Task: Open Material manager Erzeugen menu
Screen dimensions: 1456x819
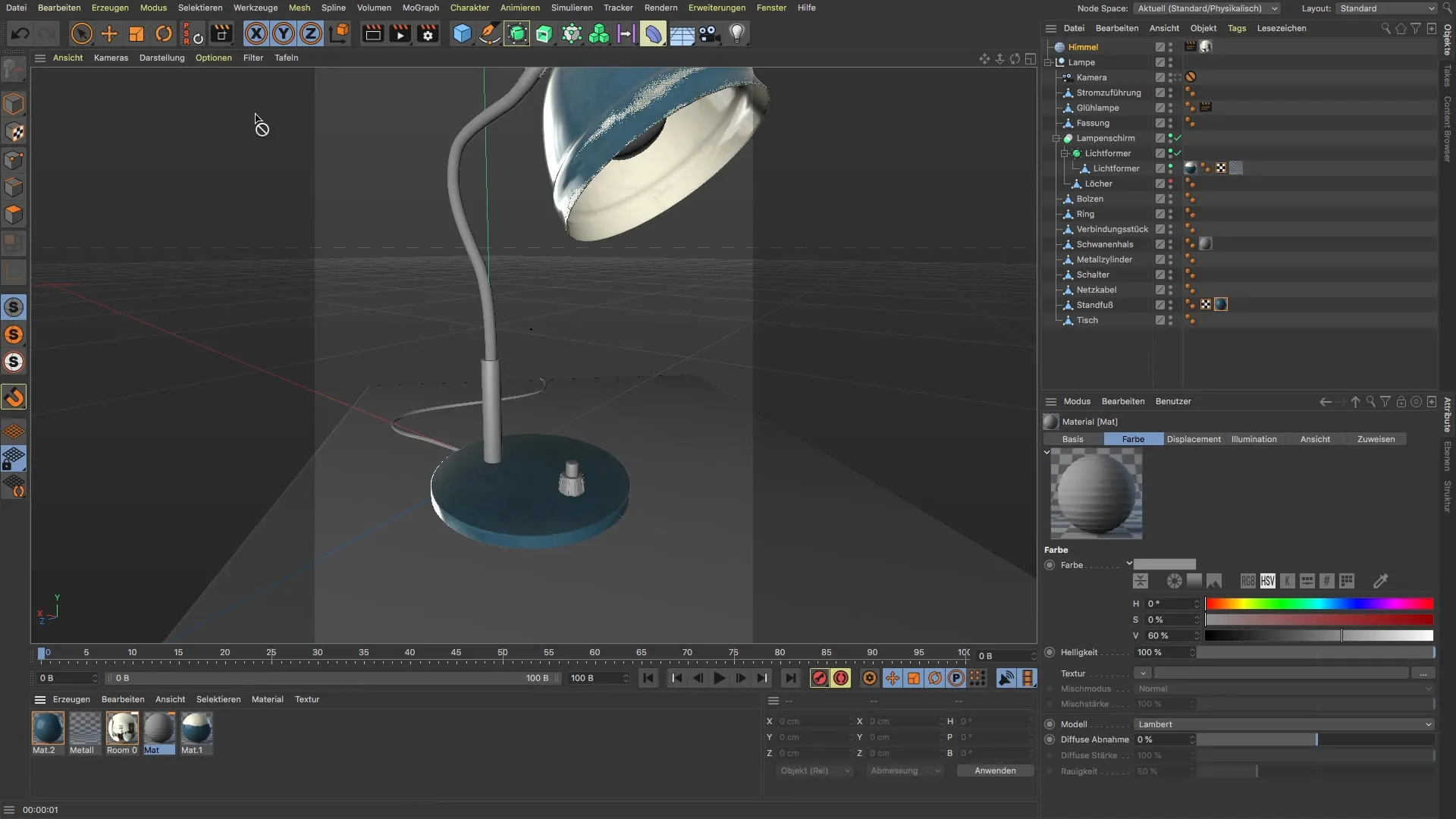Action: point(71,699)
